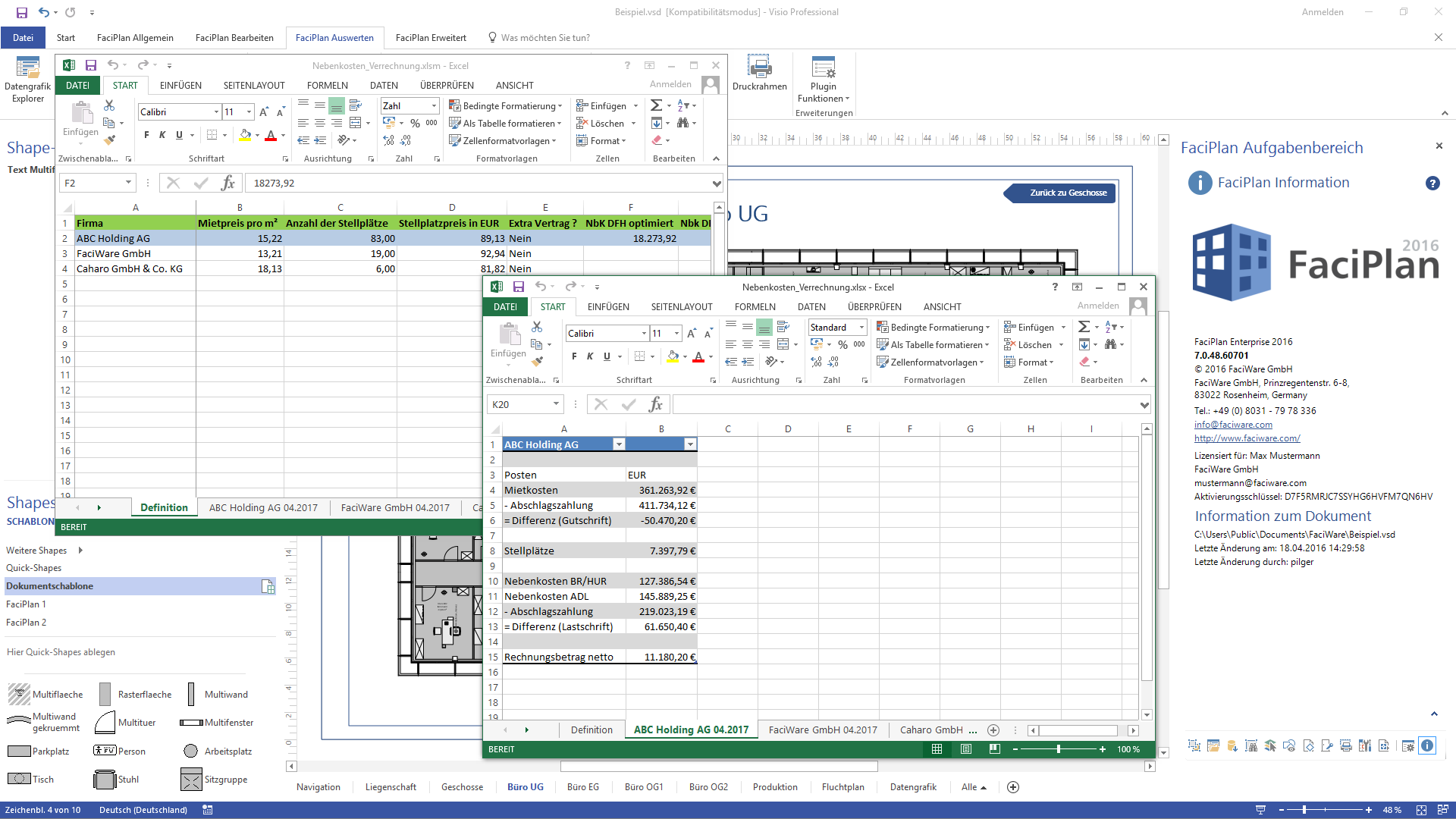The width and height of the screenshot is (1456, 819).
Task: Open the K20 name box dropdown
Action: pyautogui.click(x=556, y=404)
